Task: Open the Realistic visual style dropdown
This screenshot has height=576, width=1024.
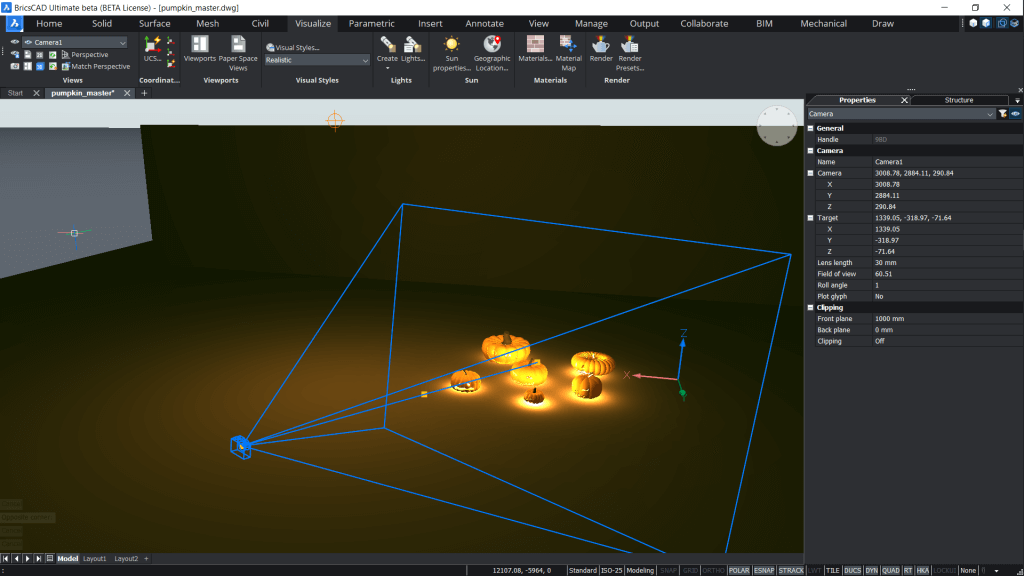Action: point(317,60)
